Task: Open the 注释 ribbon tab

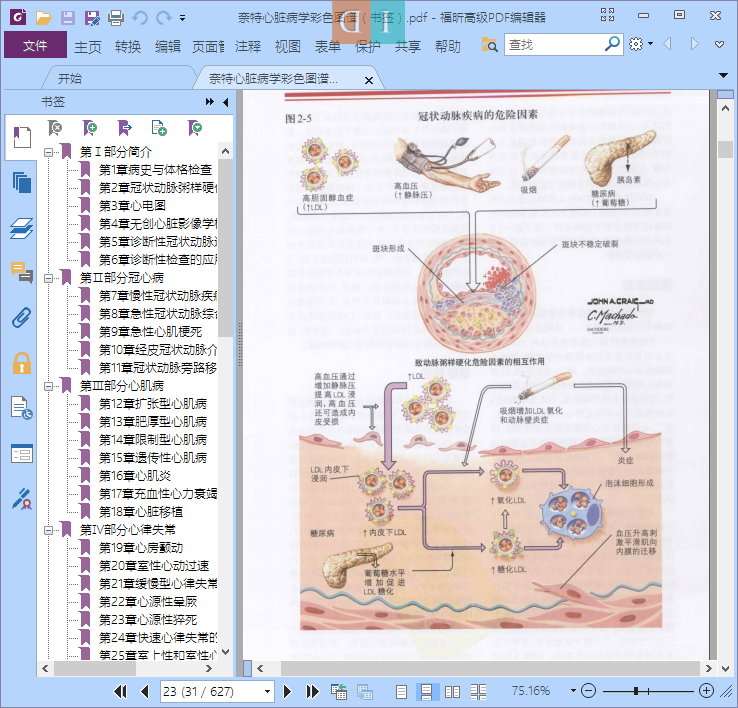Action: pos(248,47)
